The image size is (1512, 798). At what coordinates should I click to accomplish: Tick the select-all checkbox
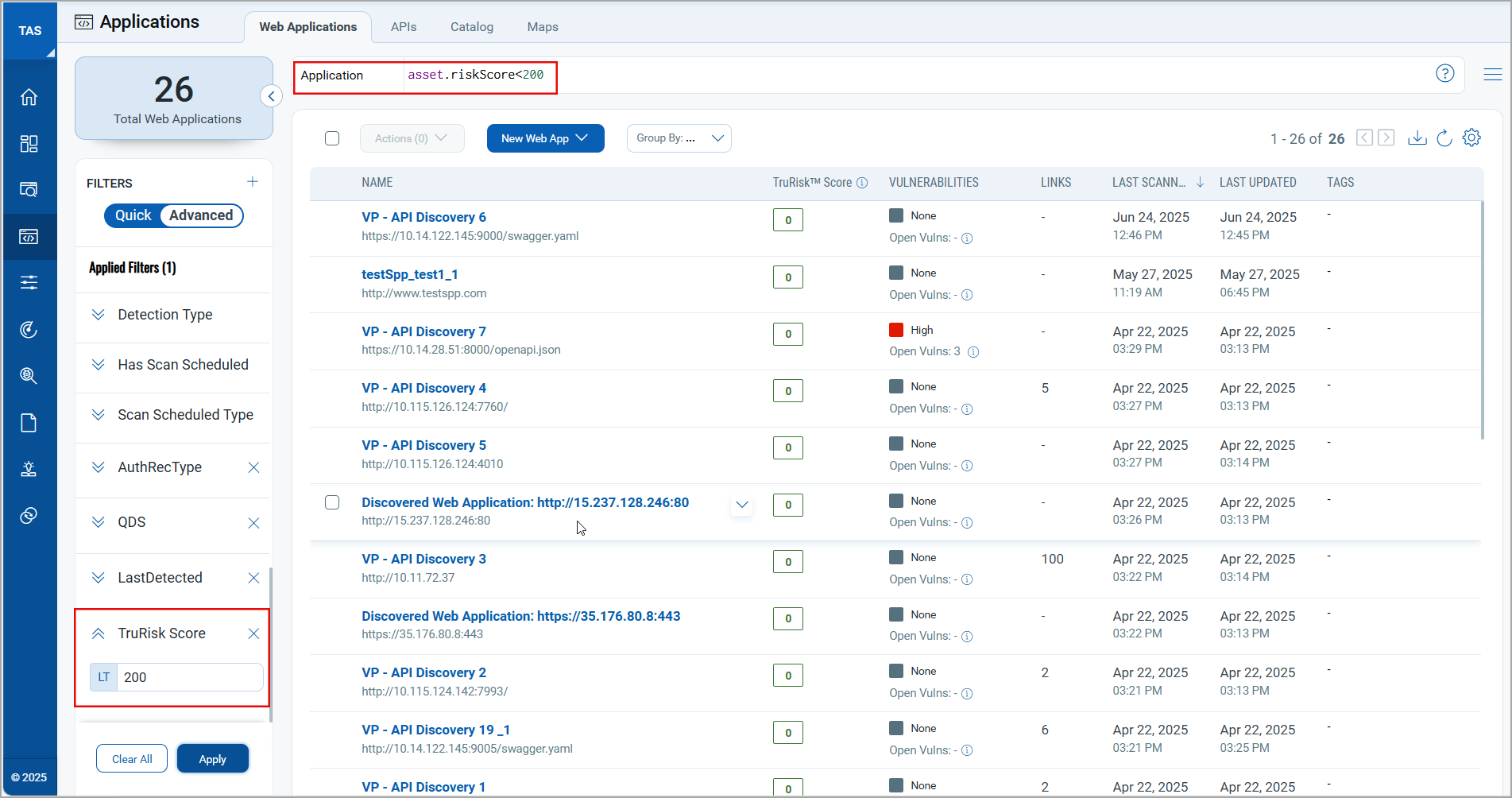[332, 138]
